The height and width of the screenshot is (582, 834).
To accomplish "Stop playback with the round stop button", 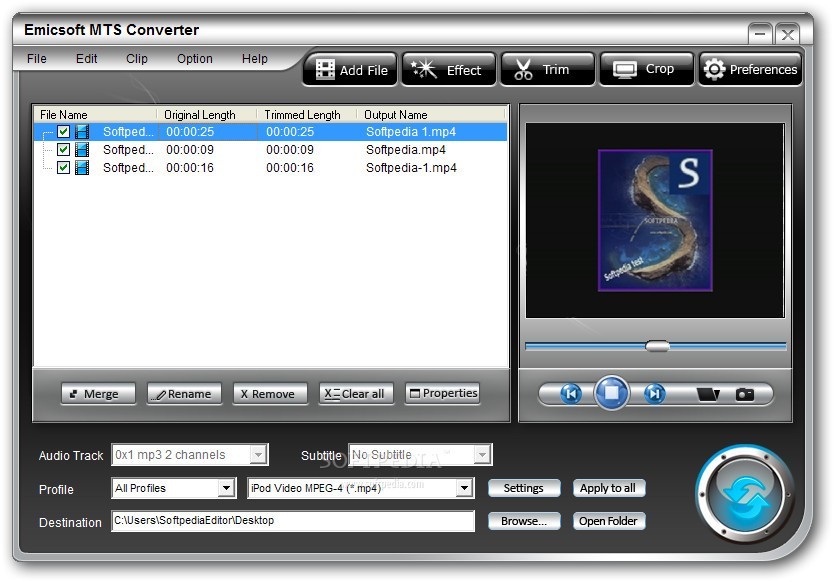I will pos(612,393).
